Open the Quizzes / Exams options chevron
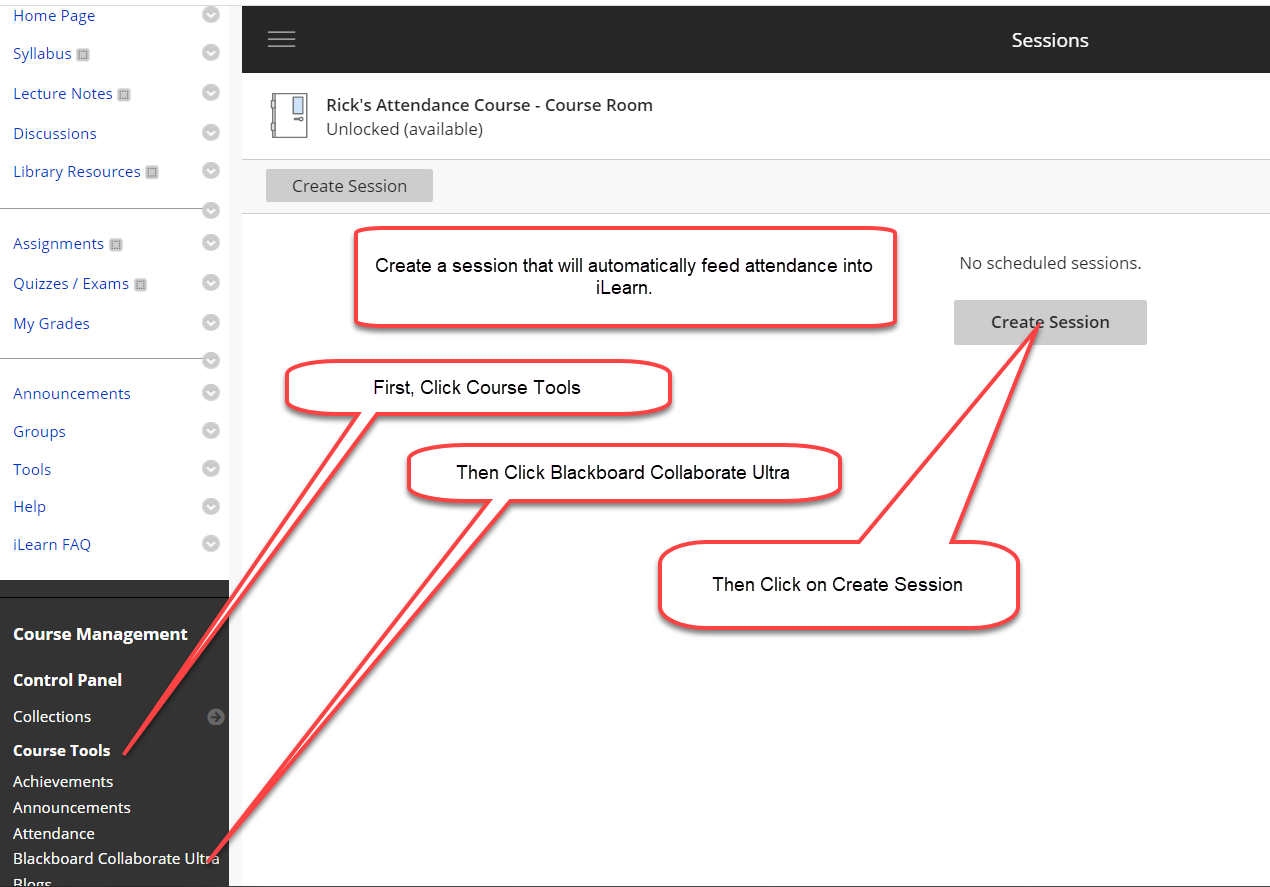The height and width of the screenshot is (887, 1270). tap(210, 283)
